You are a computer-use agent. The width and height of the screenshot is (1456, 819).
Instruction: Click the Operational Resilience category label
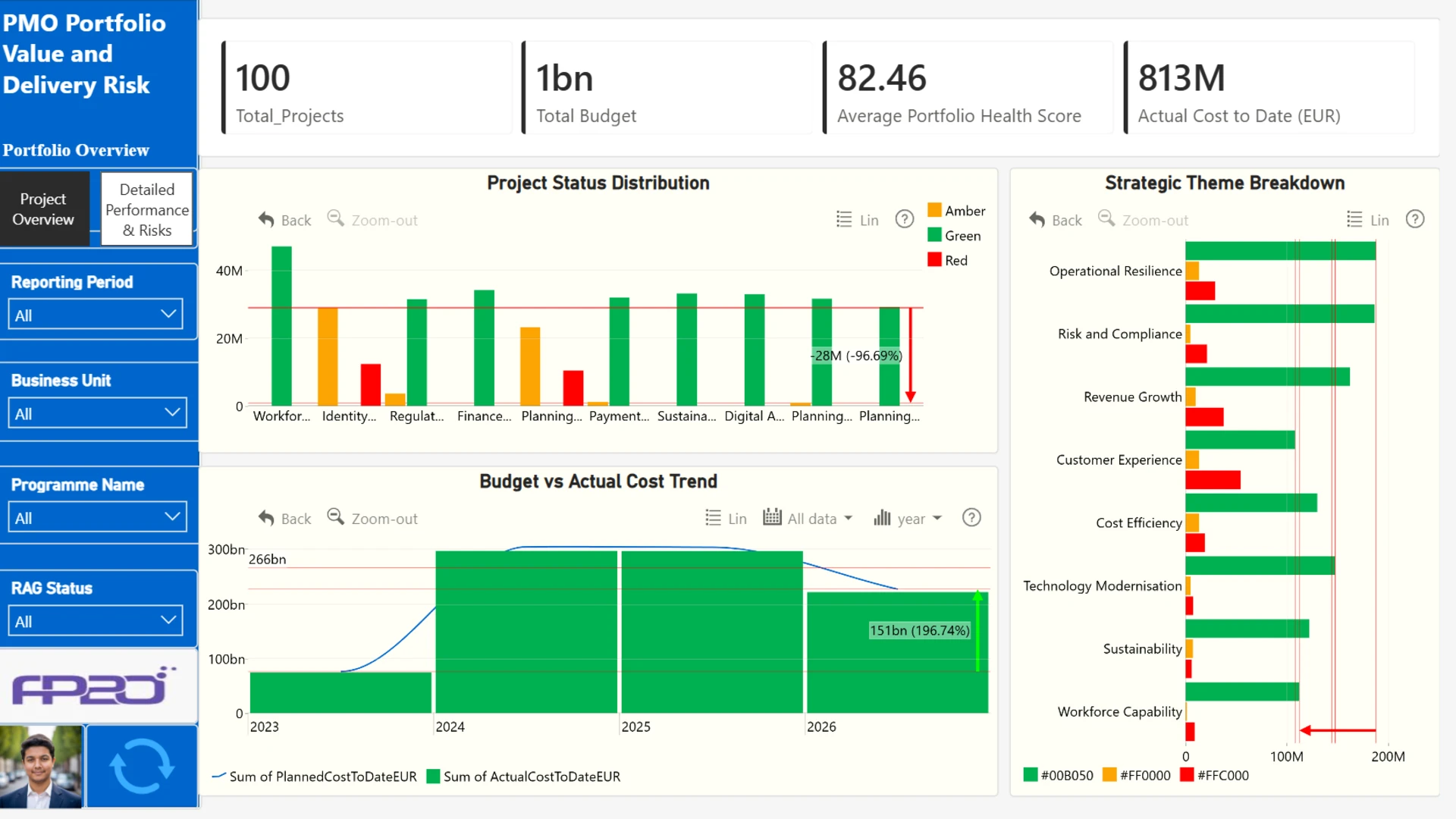[1116, 271]
